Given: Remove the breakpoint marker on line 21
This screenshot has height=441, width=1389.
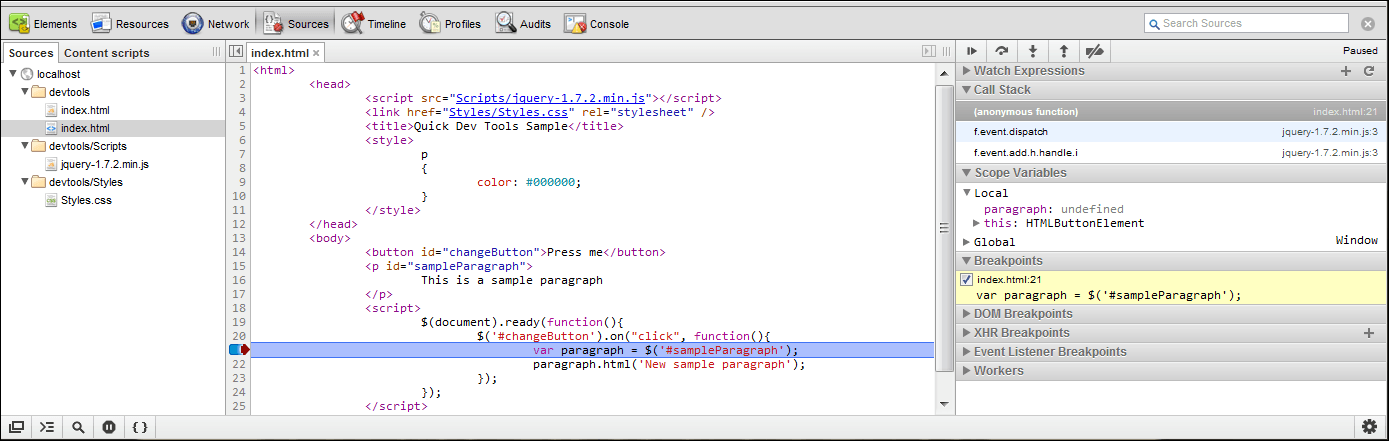Looking at the screenshot, I should tap(239, 350).
